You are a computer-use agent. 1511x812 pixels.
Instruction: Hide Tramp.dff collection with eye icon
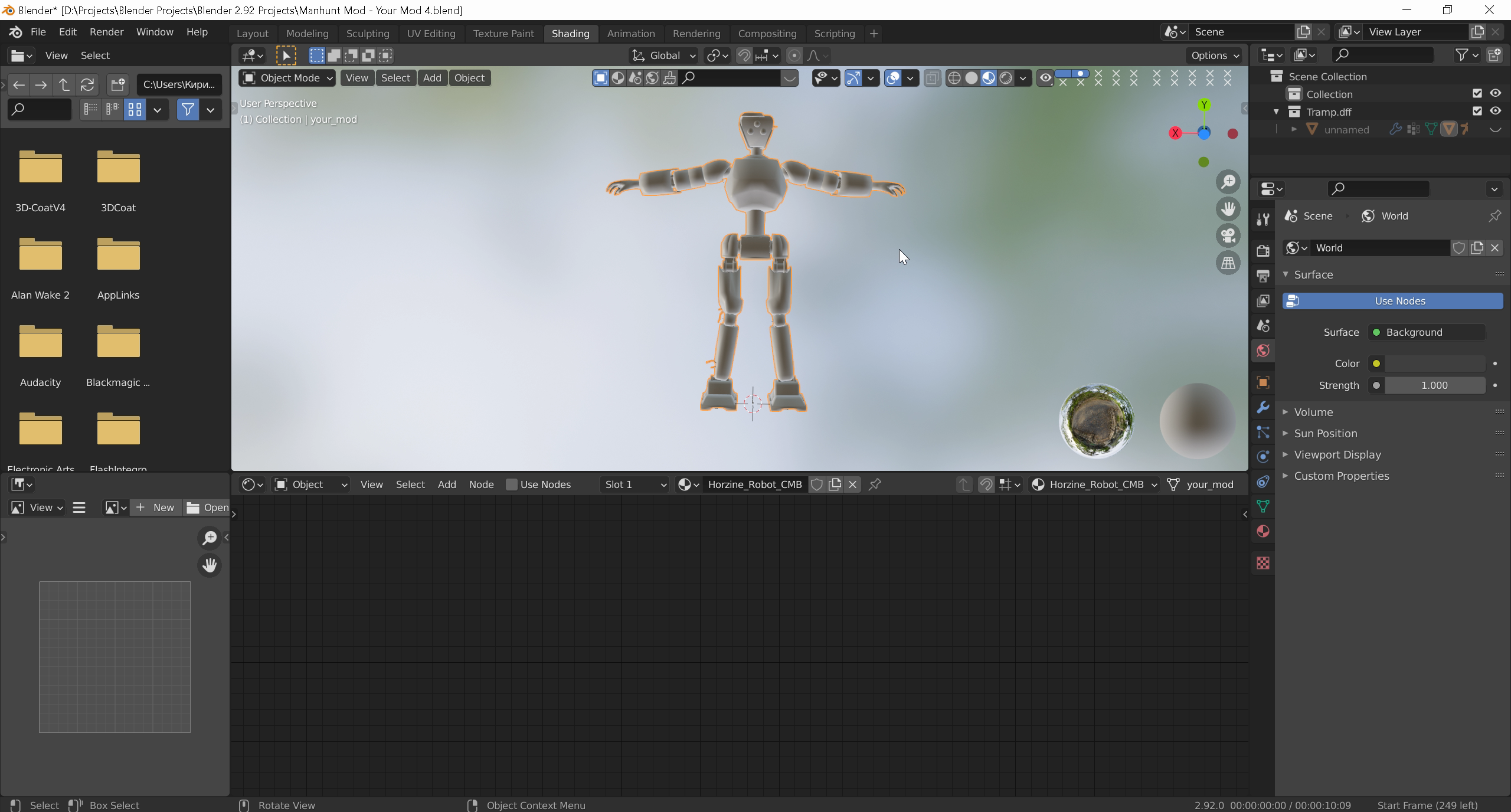click(x=1495, y=111)
